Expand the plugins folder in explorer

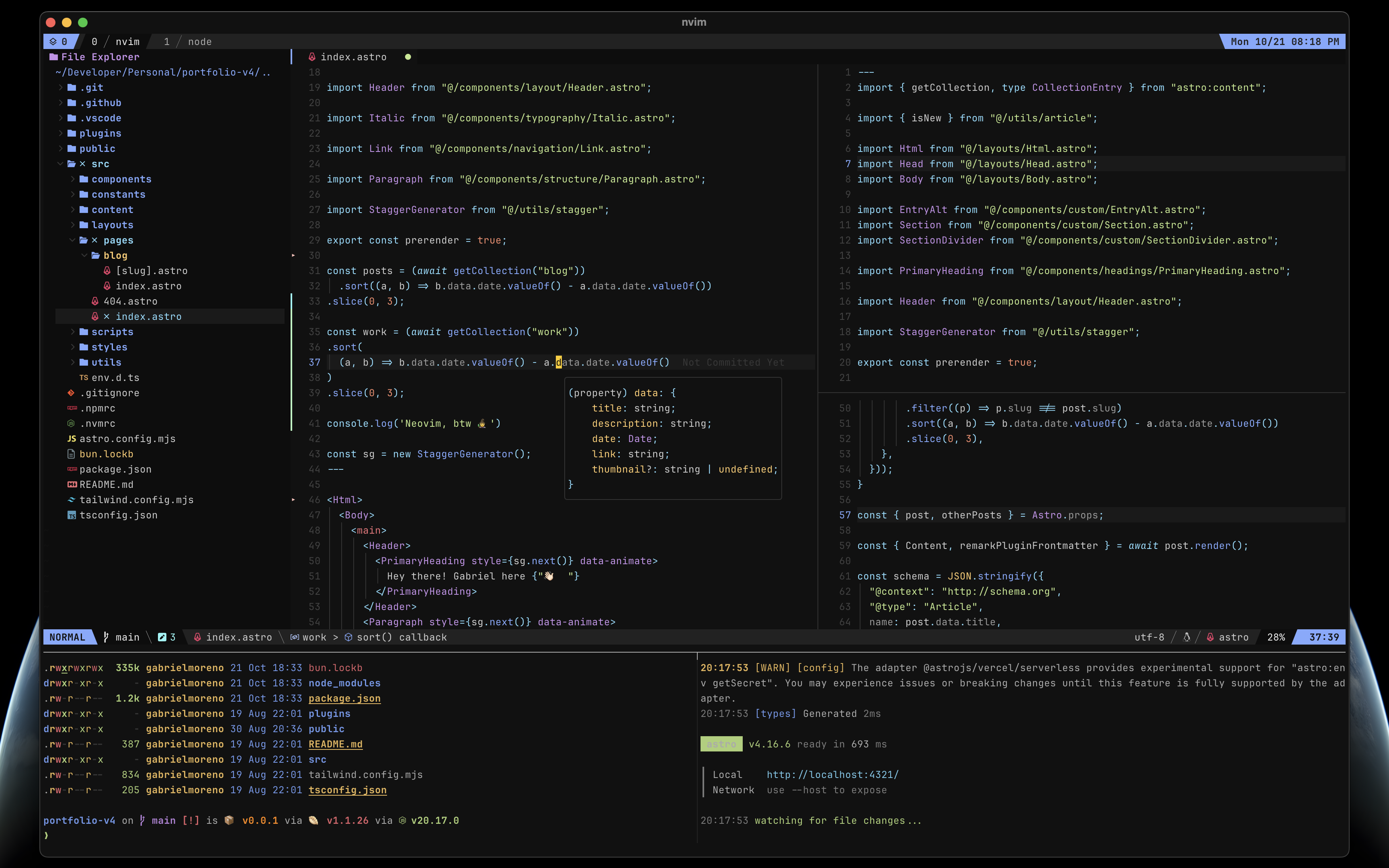(x=60, y=133)
